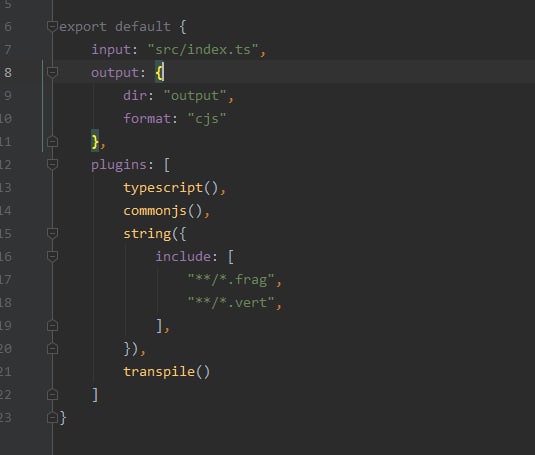The height and width of the screenshot is (455, 535).
Task: Click the plugins property name
Action: tap(119, 165)
